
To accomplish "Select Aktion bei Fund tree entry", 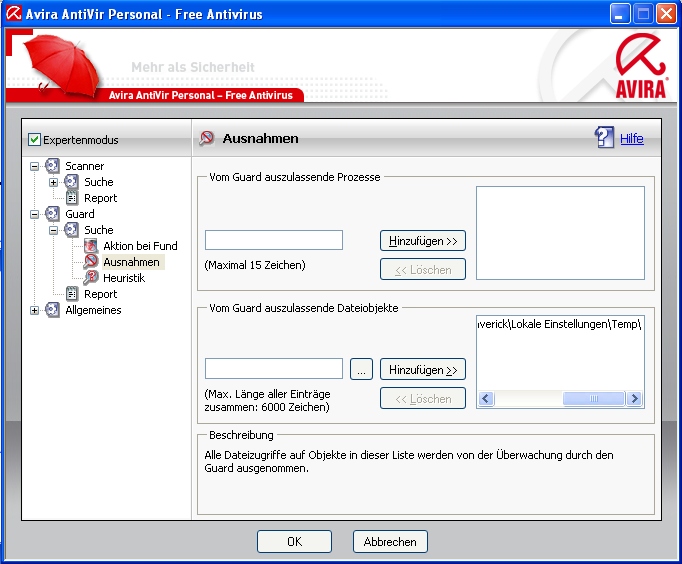I will 140,246.
